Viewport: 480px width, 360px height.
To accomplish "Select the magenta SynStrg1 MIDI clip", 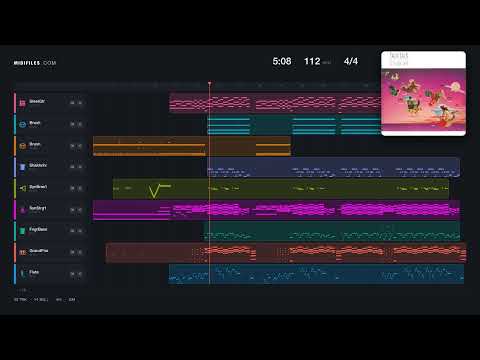I will (x=276, y=210).
